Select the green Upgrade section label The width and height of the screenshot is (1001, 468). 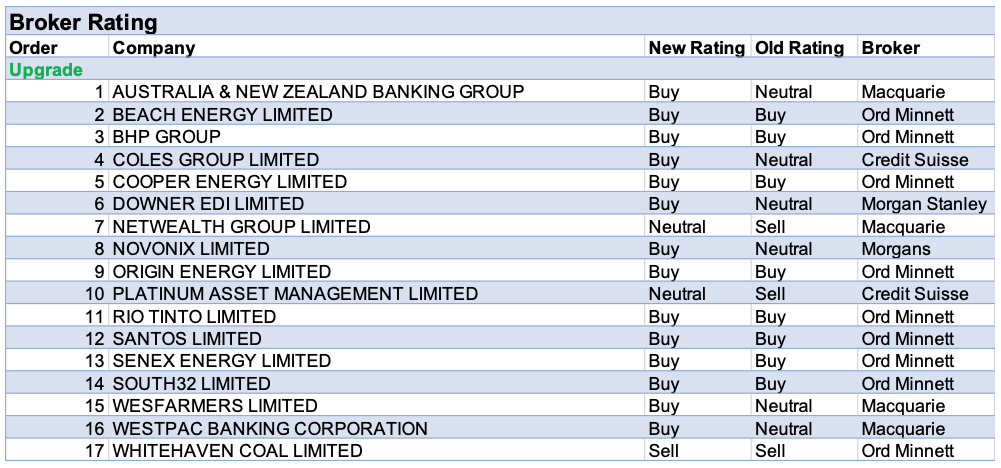(x=46, y=70)
